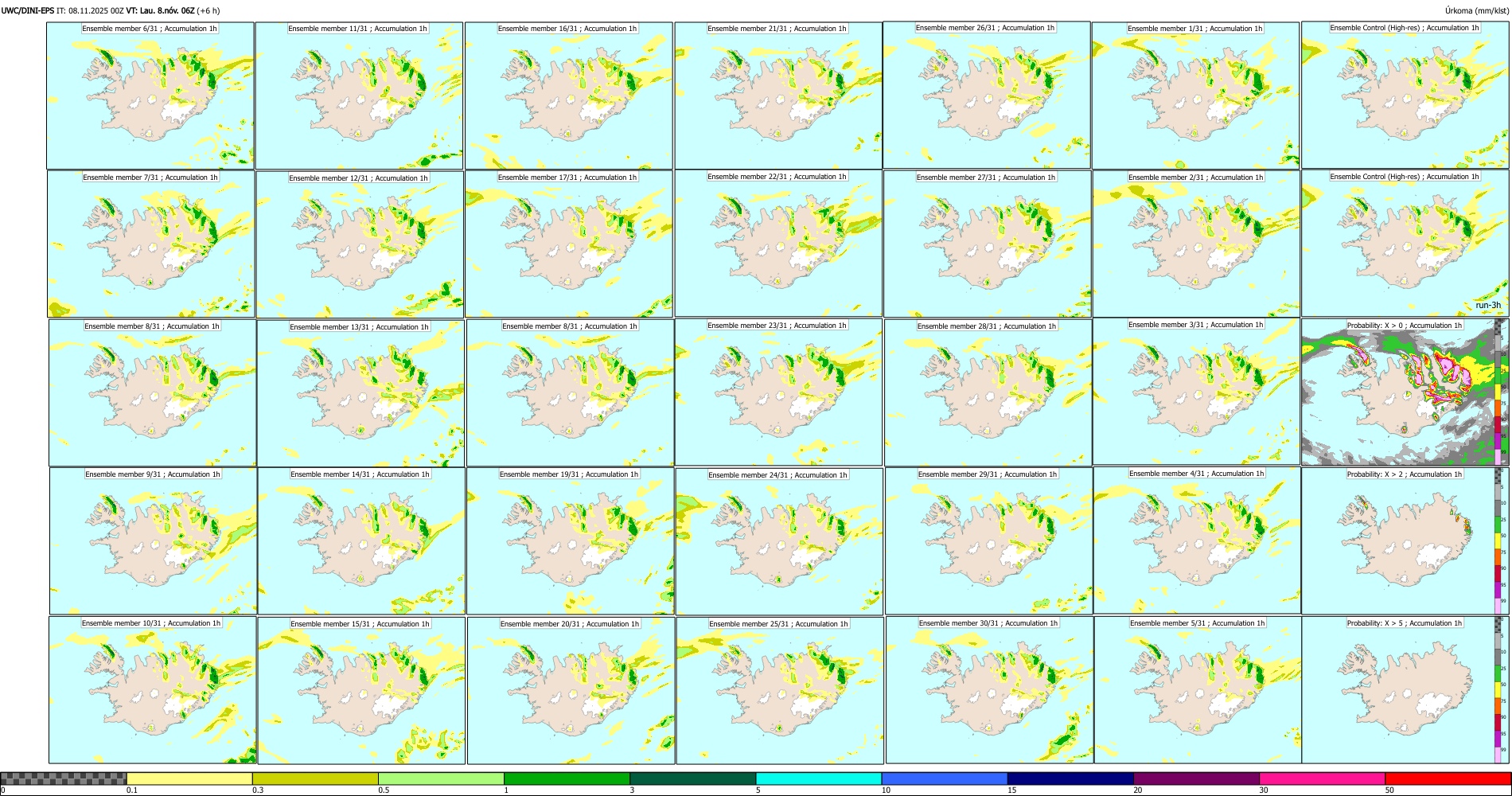Select the 'Ensemble member 25/31 ; Accumulation 1h' label
The width and height of the screenshot is (1512, 796).
pos(778,624)
